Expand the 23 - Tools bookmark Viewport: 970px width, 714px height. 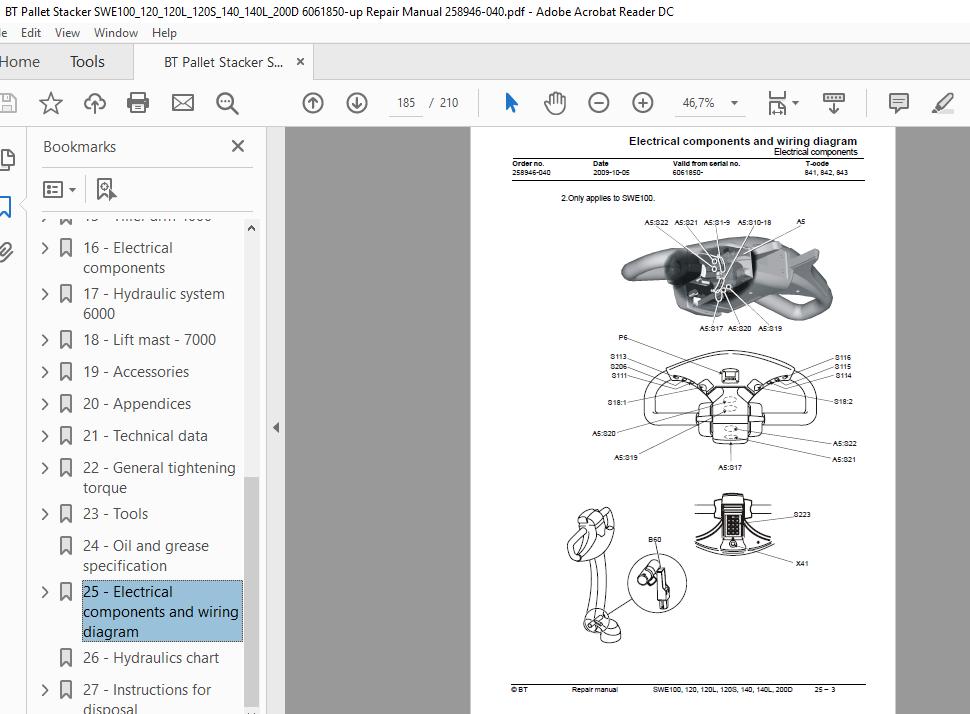click(45, 514)
